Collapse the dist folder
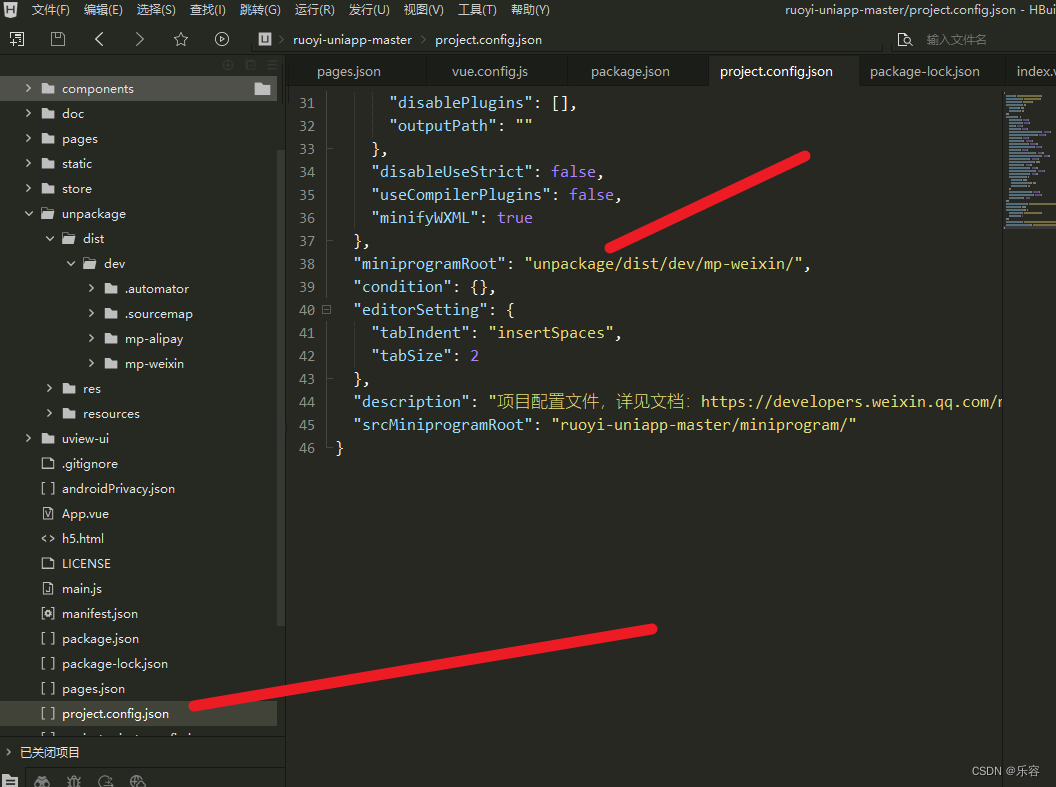The image size is (1056, 787). click(x=50, y=238)
